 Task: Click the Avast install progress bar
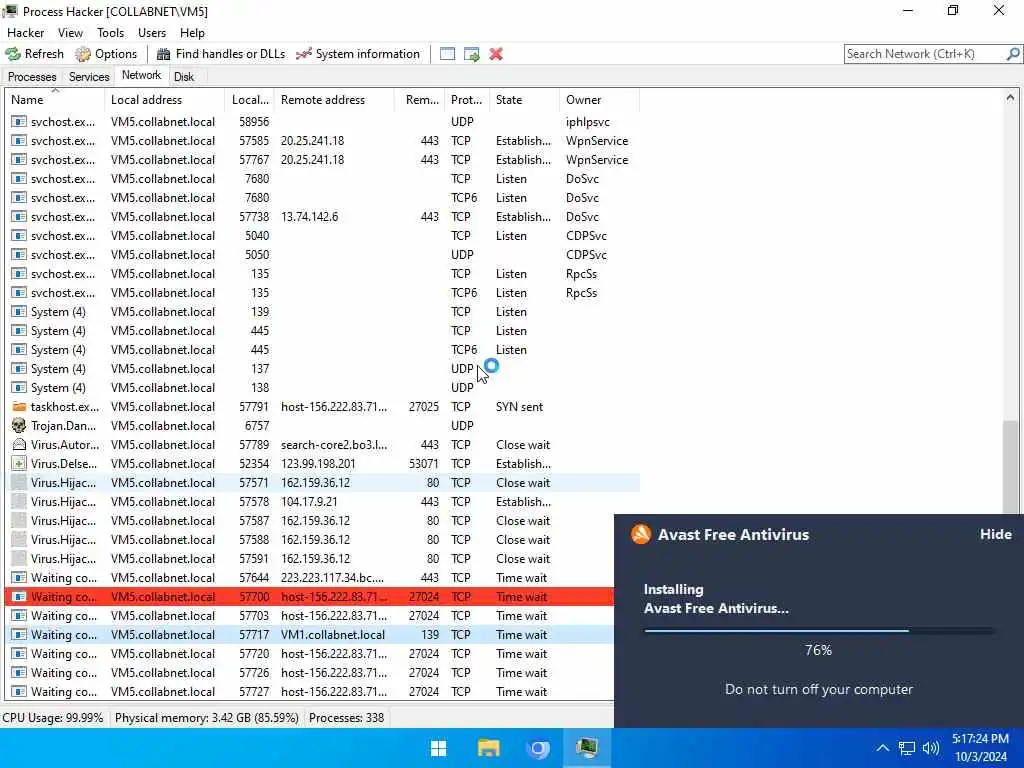(819, 631)
